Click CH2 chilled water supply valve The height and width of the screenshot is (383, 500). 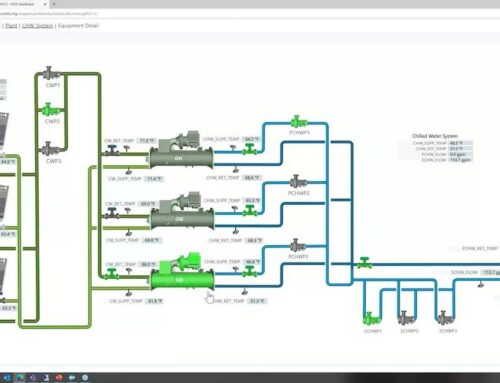tap(250, 211)
